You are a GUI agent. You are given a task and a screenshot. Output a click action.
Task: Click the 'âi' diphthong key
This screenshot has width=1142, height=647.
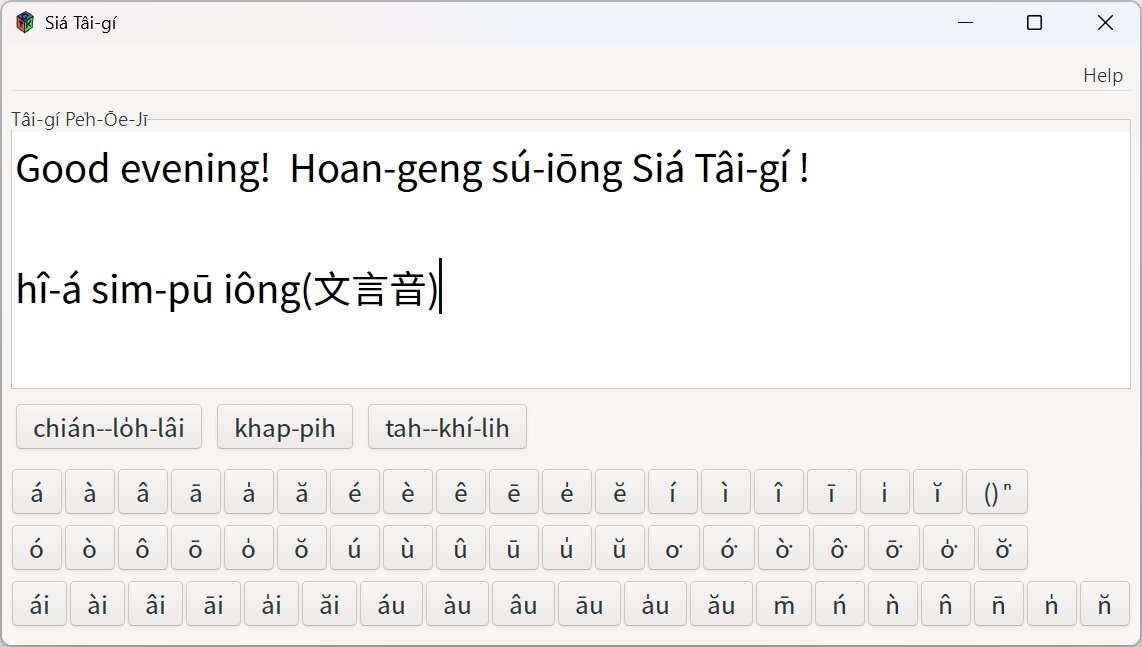(x=155, y=605)
